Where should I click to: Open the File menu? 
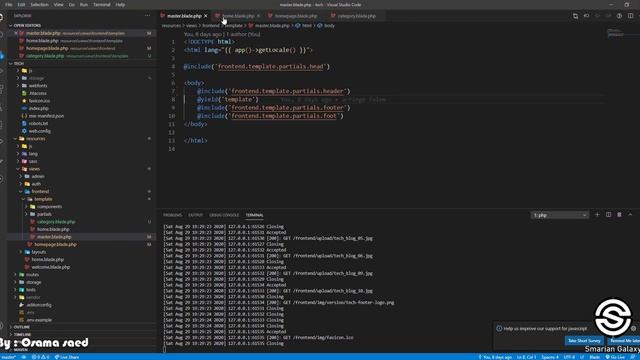point(9,4)
